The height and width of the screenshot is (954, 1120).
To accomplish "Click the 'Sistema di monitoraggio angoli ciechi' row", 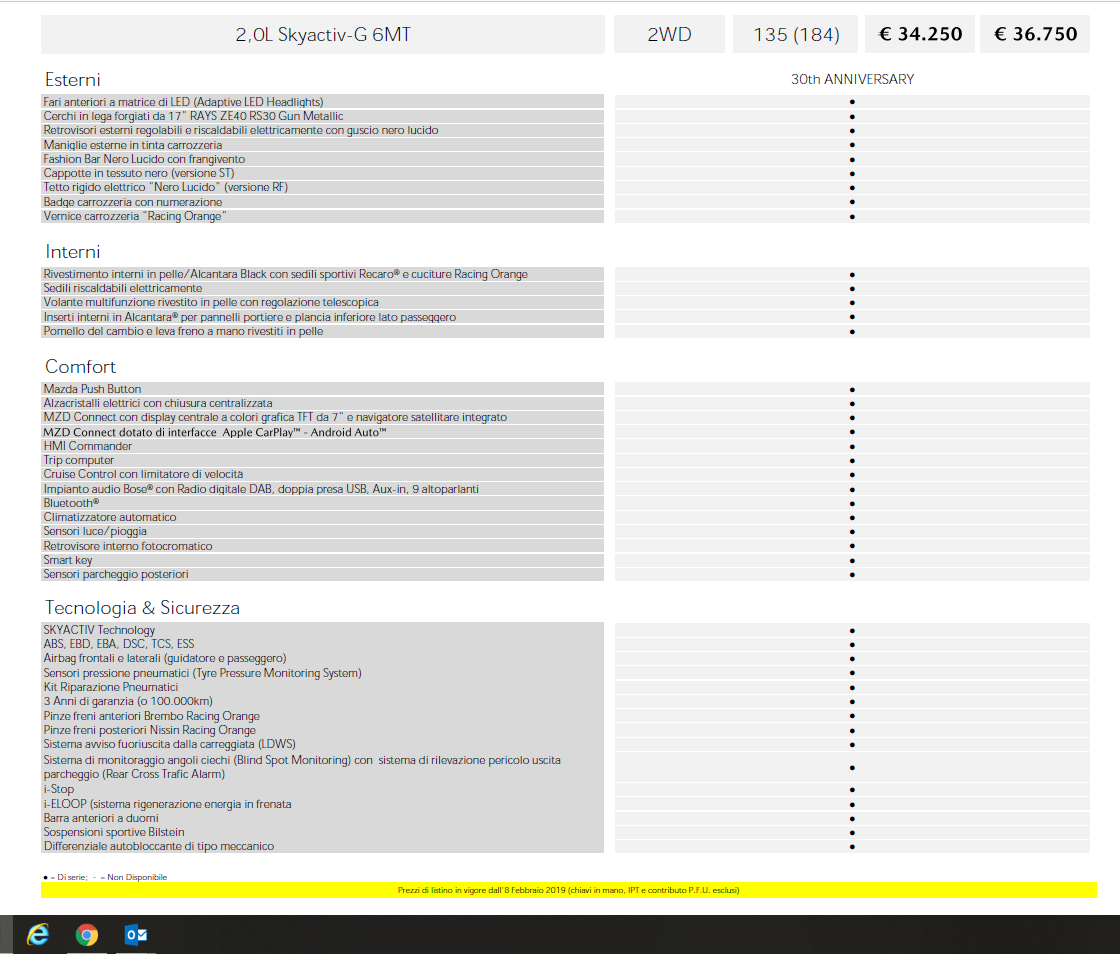I will click(322, 768).
